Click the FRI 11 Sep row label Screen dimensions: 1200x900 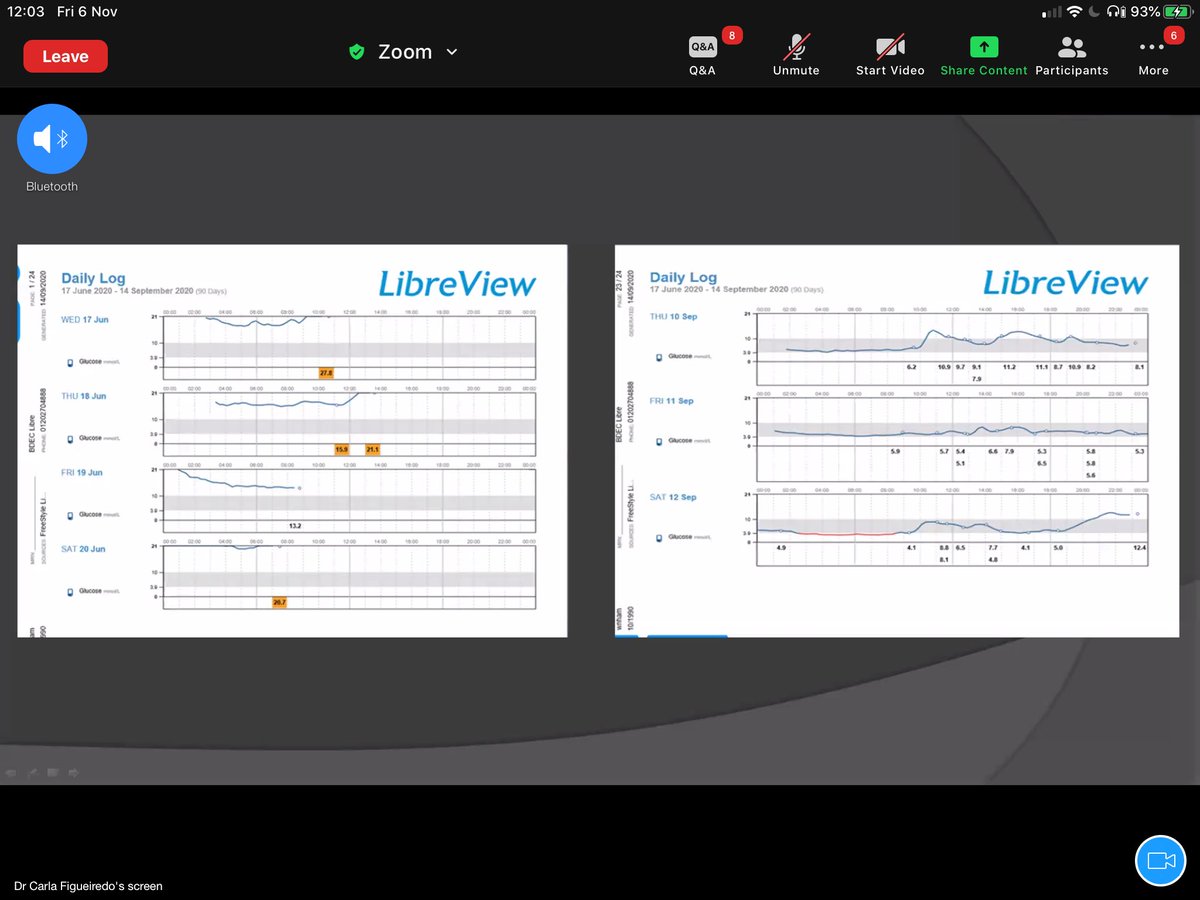(672, 401)
